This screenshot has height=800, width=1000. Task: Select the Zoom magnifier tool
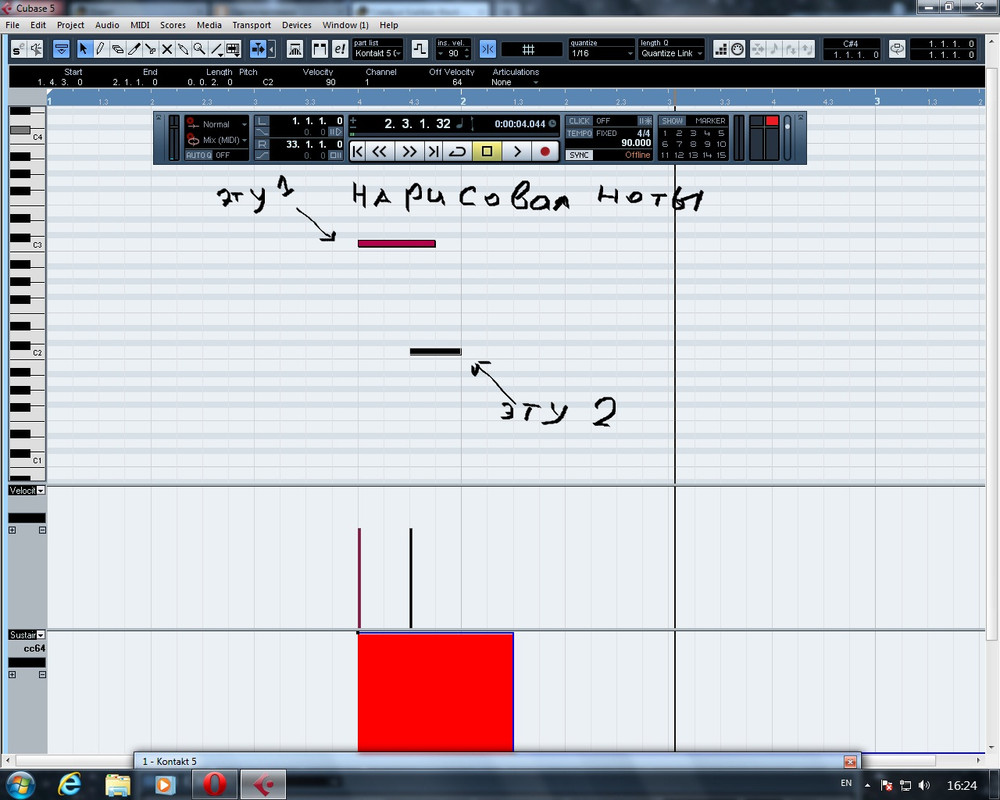(200, 49)
